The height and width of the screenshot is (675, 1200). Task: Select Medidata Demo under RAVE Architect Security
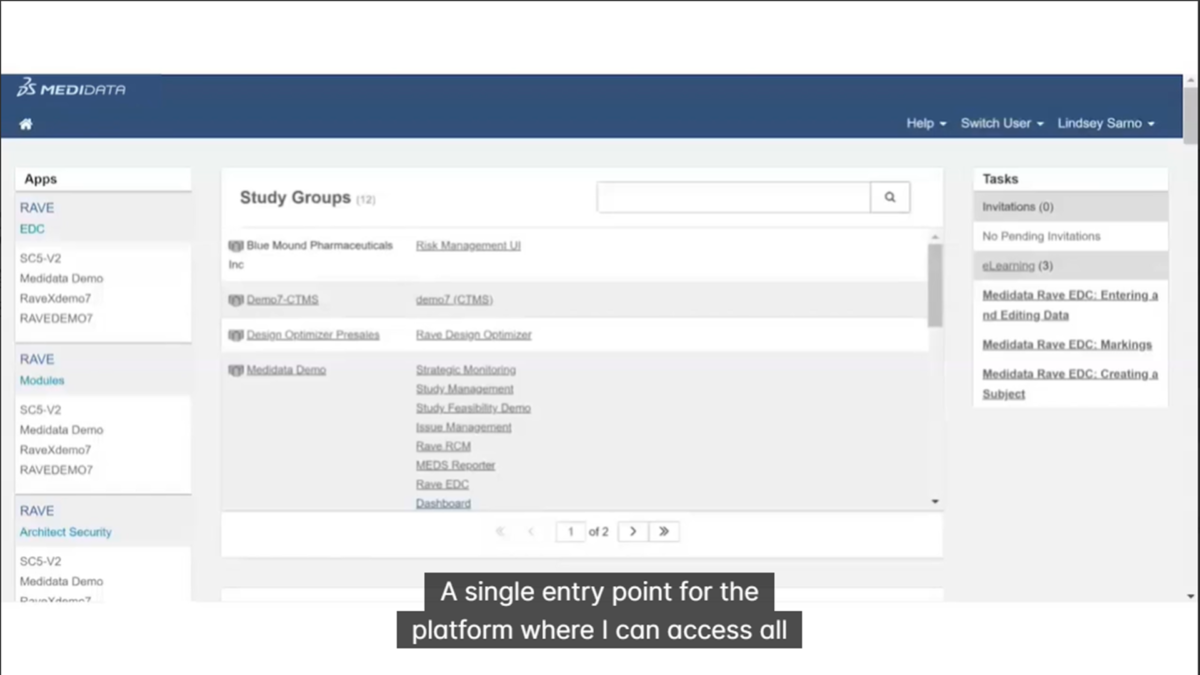point(61,581)
